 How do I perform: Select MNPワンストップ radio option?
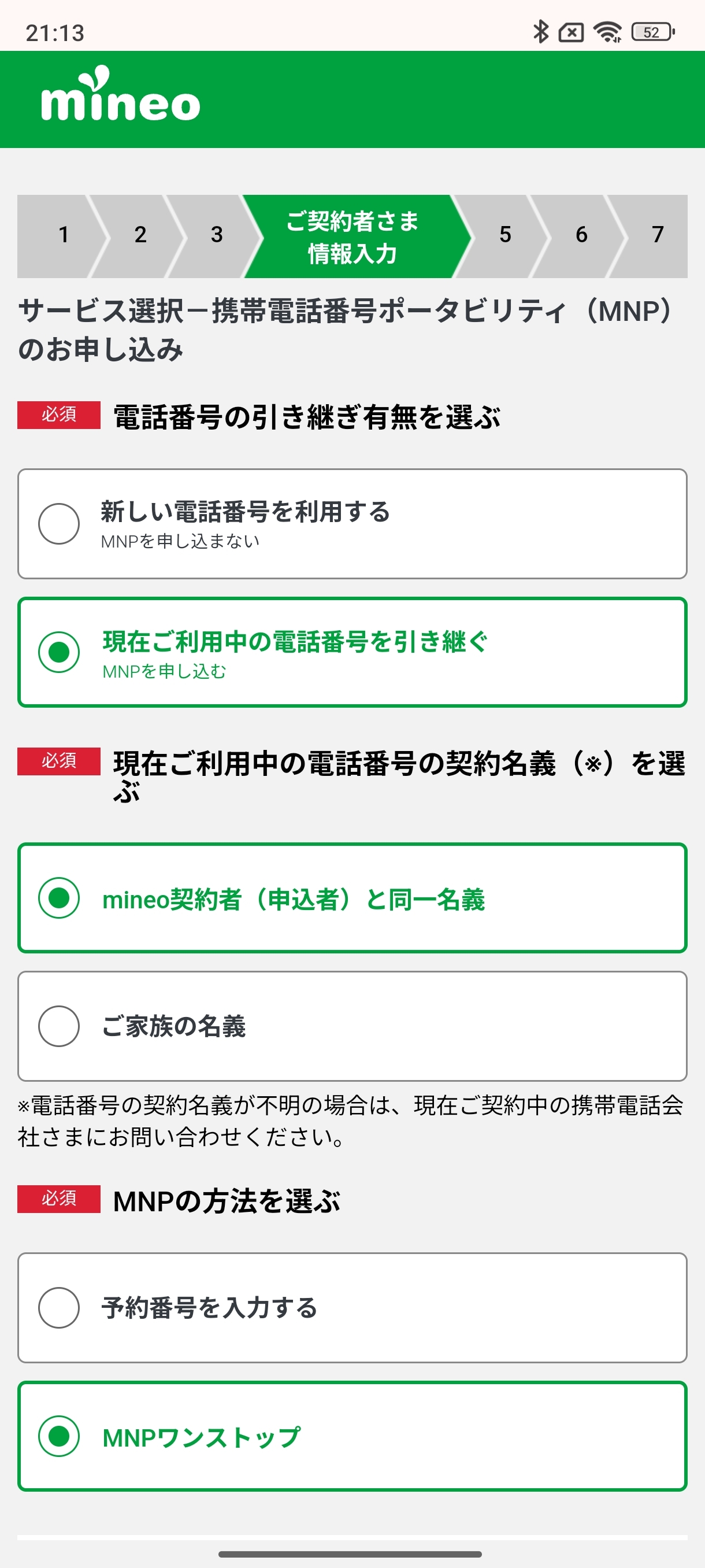59,1436
